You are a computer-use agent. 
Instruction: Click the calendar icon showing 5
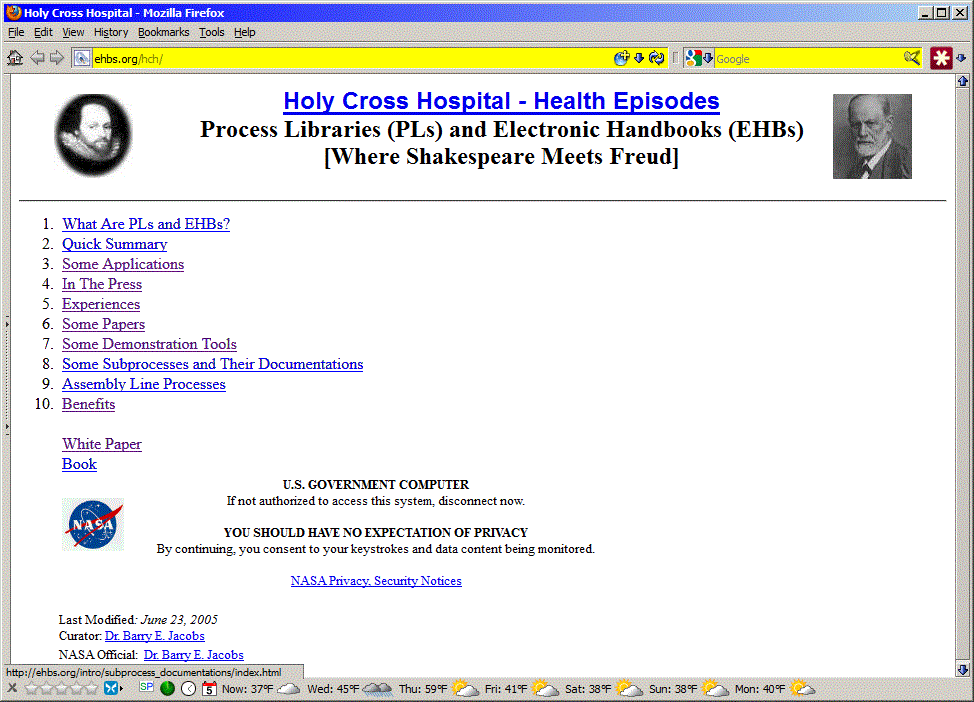coord(209,688)
